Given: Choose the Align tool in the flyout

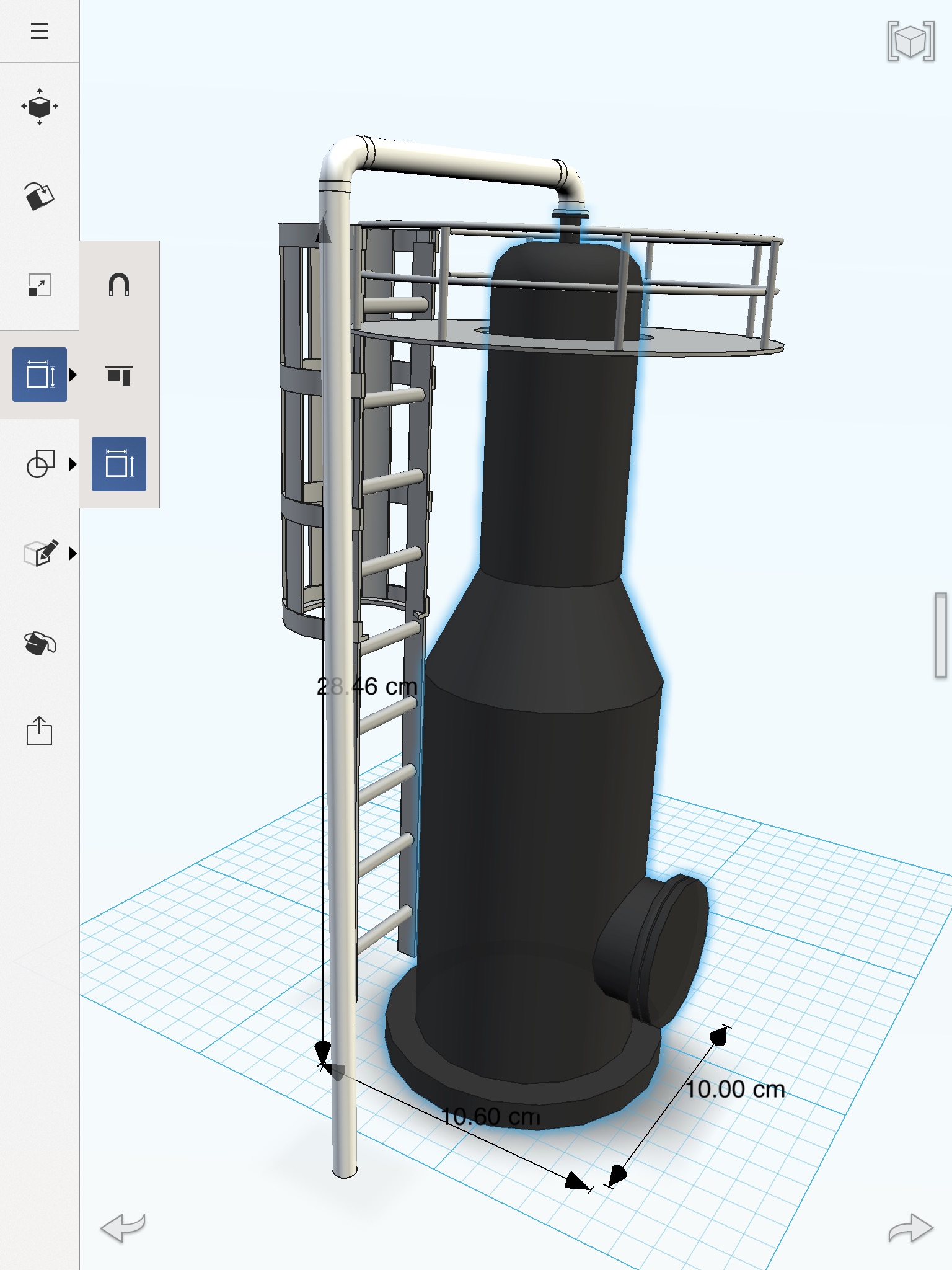Looking at the screenshot, I should [x=119, y=375].
